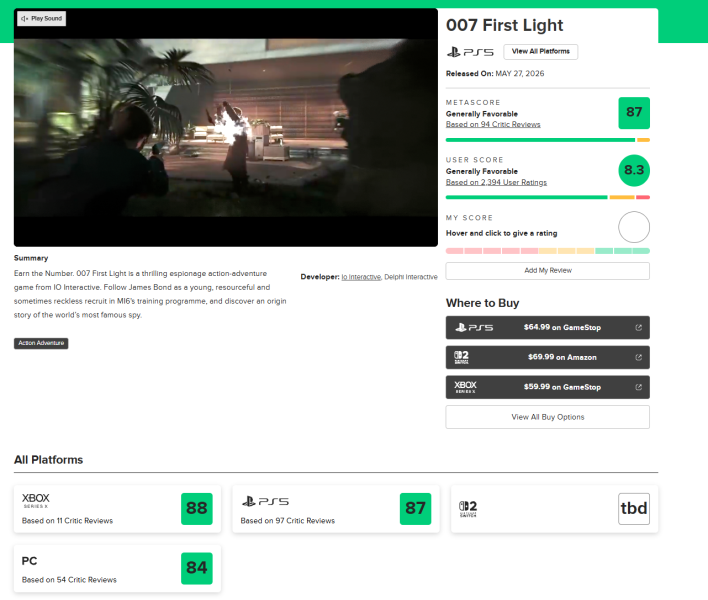
Task: Click the Xbox Series X logo in All Platforms
Action: point(36,500)
